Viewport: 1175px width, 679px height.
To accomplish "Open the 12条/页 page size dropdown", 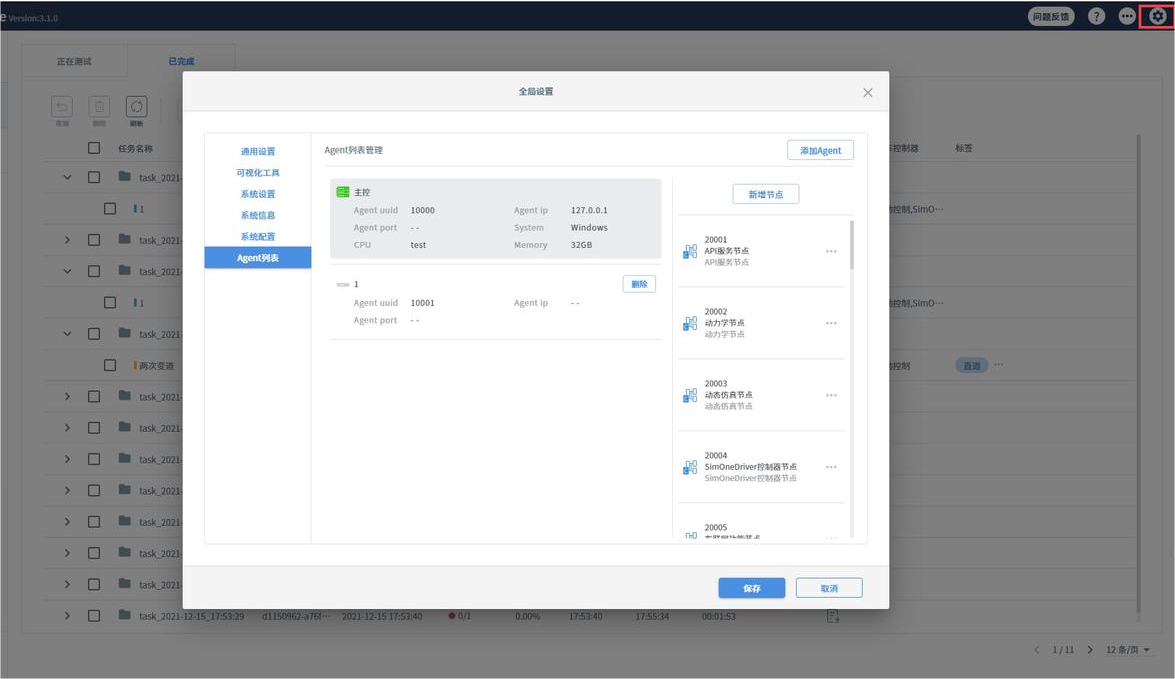I will point(1128,650).
